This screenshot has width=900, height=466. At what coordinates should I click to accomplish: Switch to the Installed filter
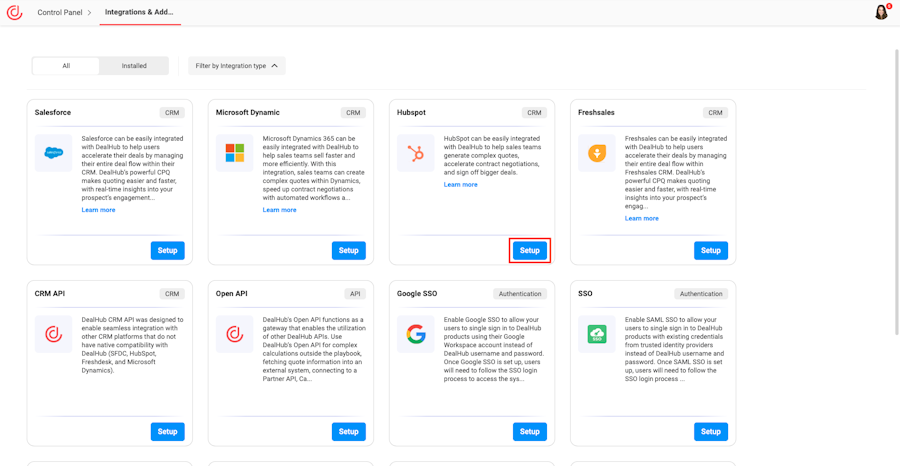134,66
